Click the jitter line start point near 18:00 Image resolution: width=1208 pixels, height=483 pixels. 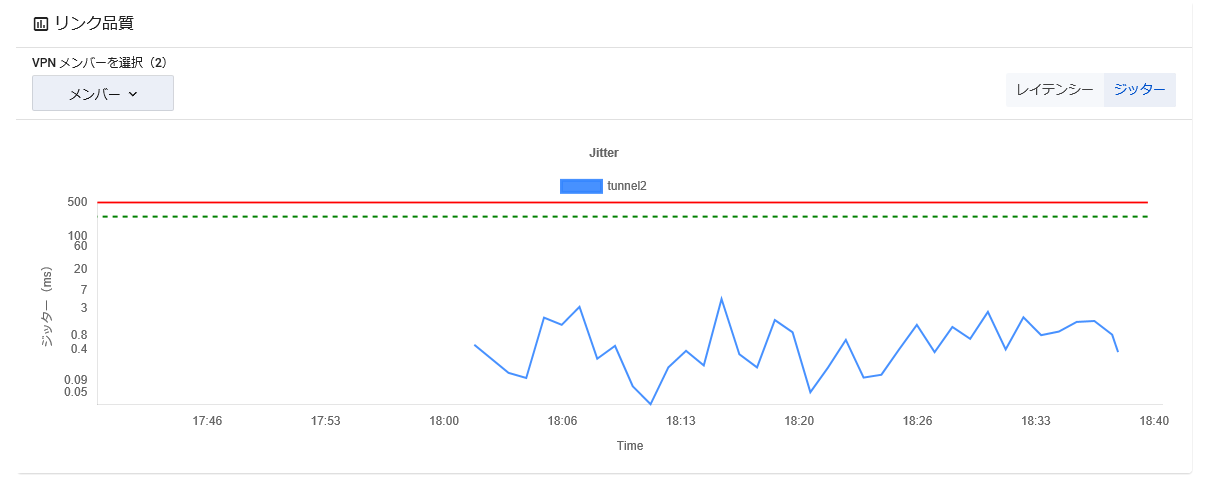pyautogui.click(x=475, y=345)
